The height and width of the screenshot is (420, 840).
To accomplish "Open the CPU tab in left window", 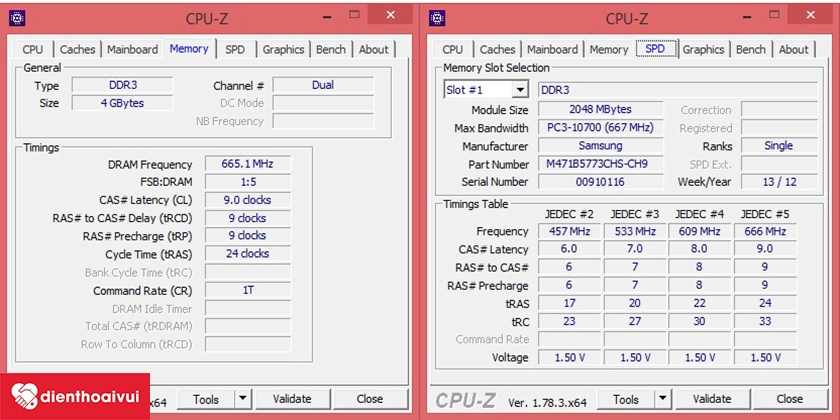I will point(33,49).
